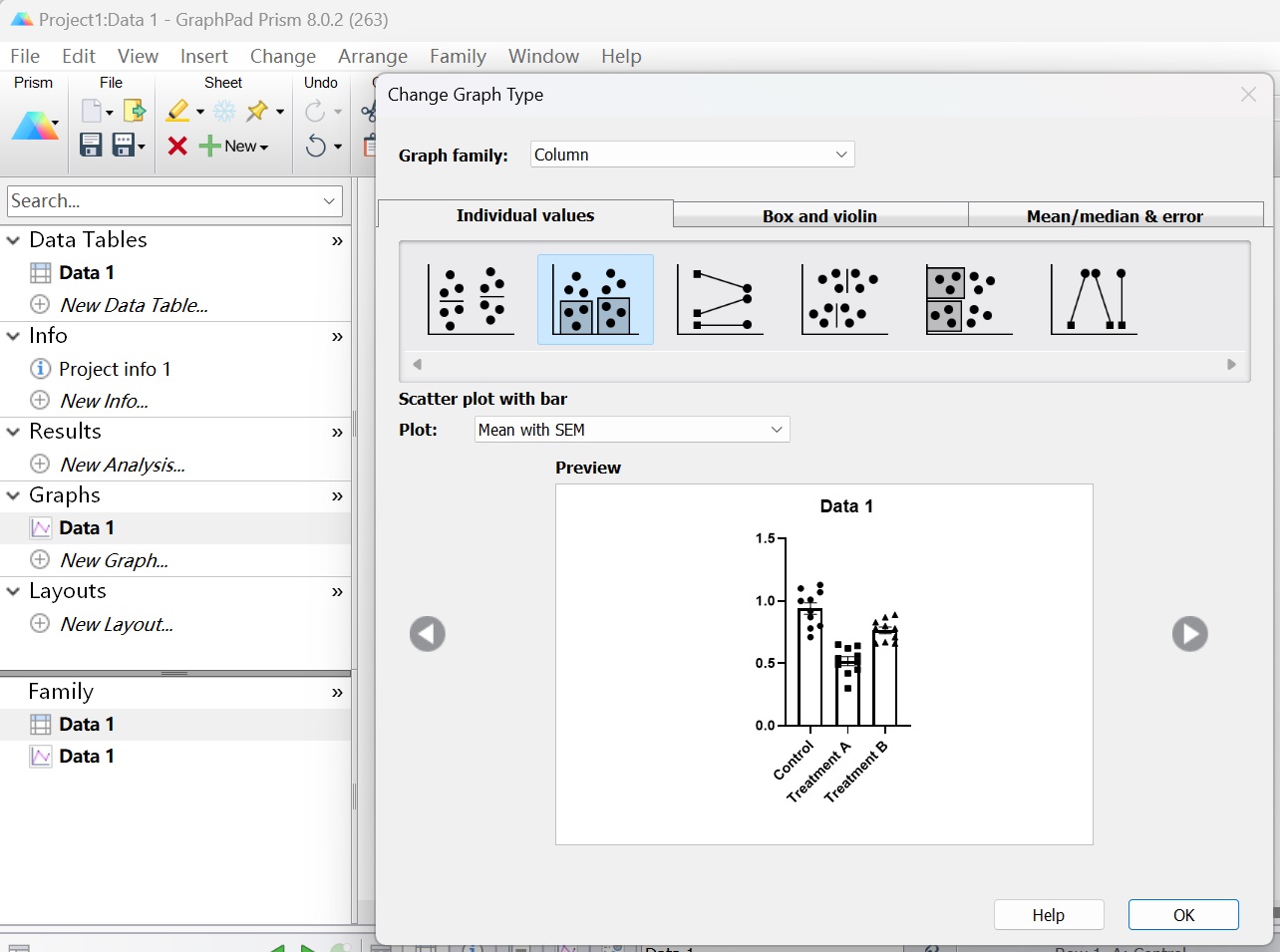Click the red X delete sheet icon
The width and height of the screenshot is (1280, 952).
click(177, 147)
